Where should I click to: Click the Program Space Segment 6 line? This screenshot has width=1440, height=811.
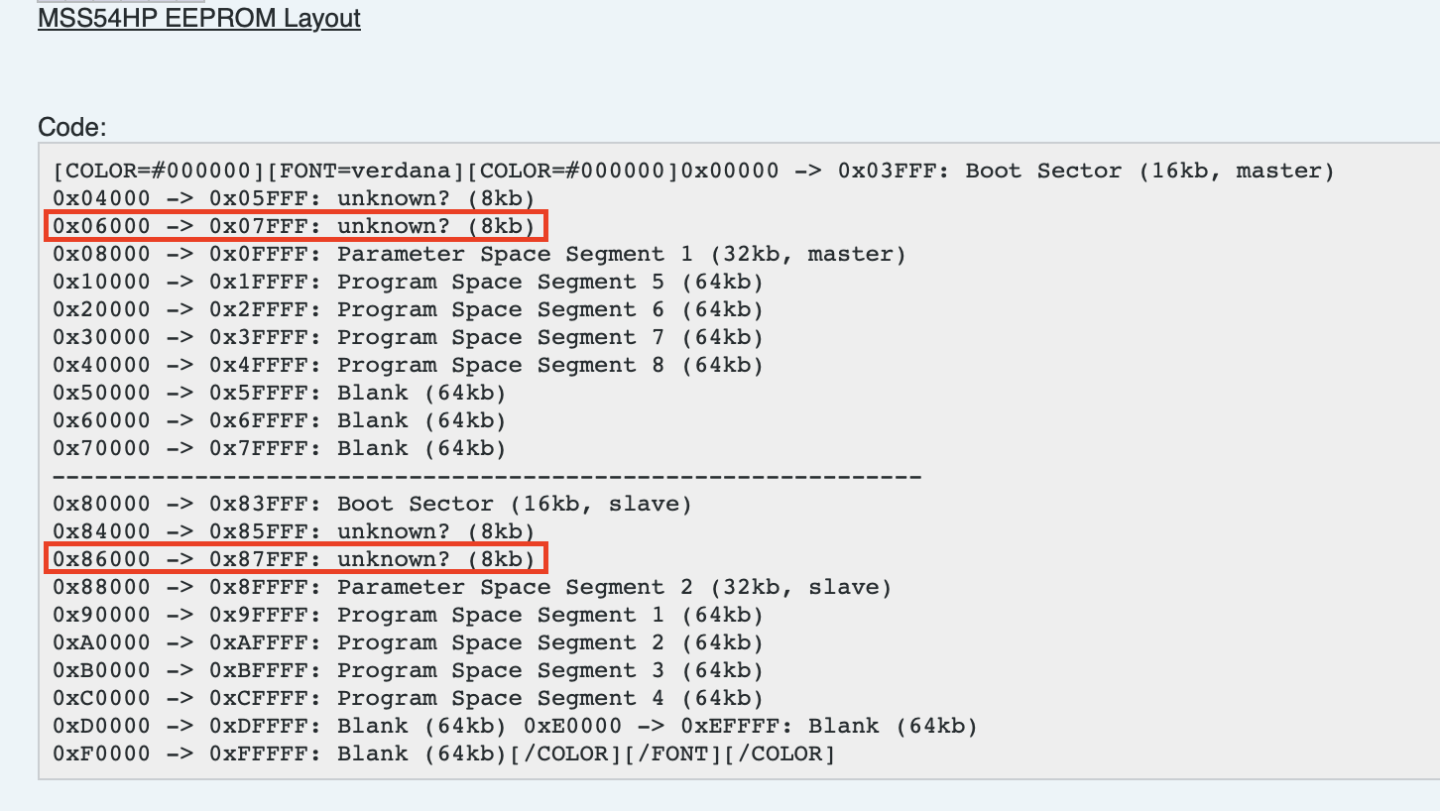pyautogui.click(x=408, y=310)
